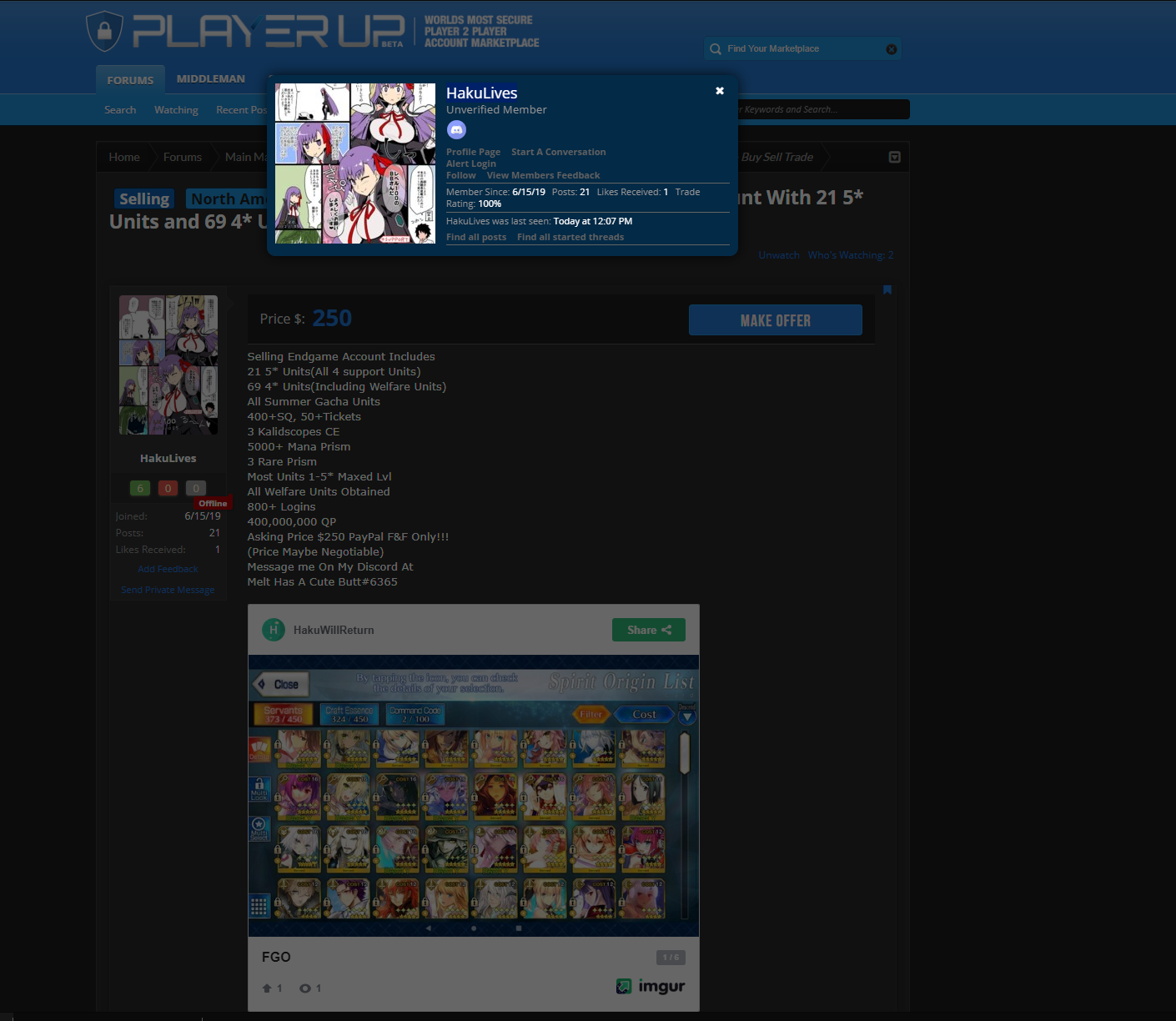Click the FGO album title

276,957
